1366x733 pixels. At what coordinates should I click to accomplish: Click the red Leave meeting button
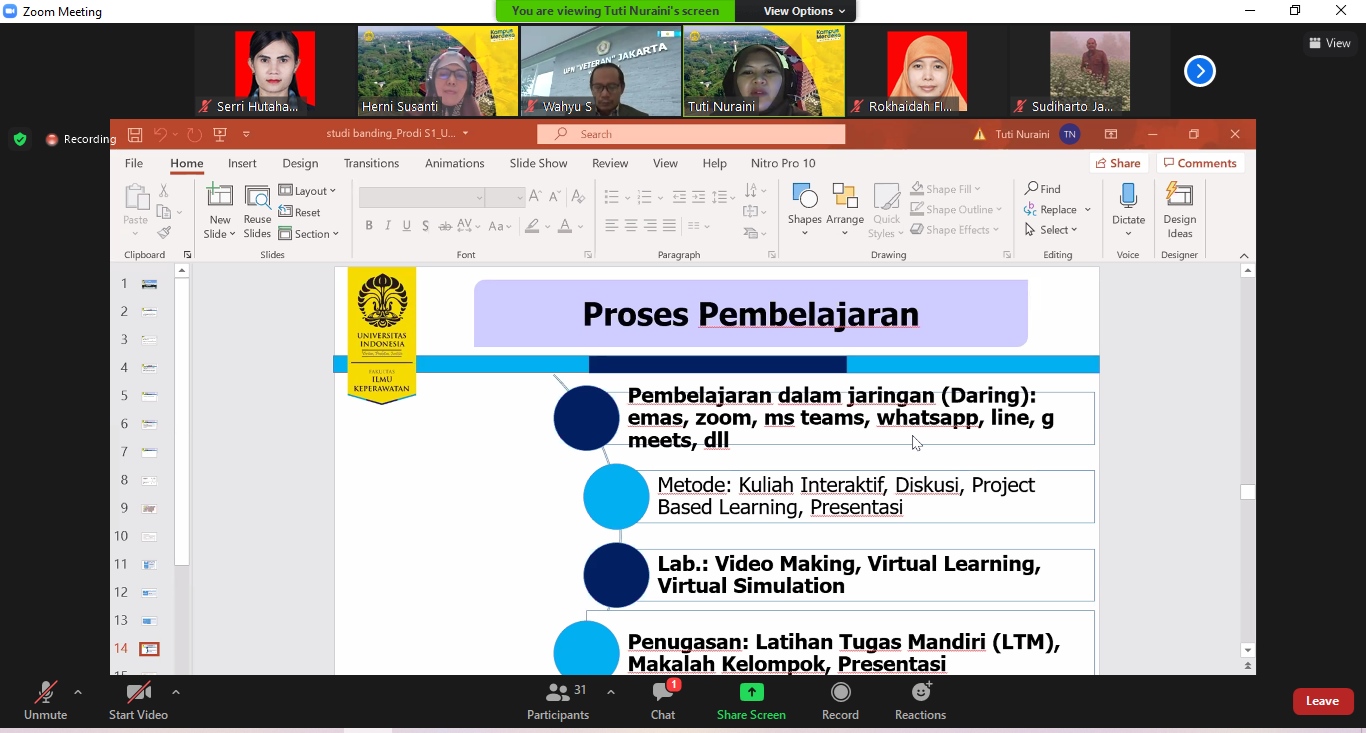click(x=1322, y=701)
